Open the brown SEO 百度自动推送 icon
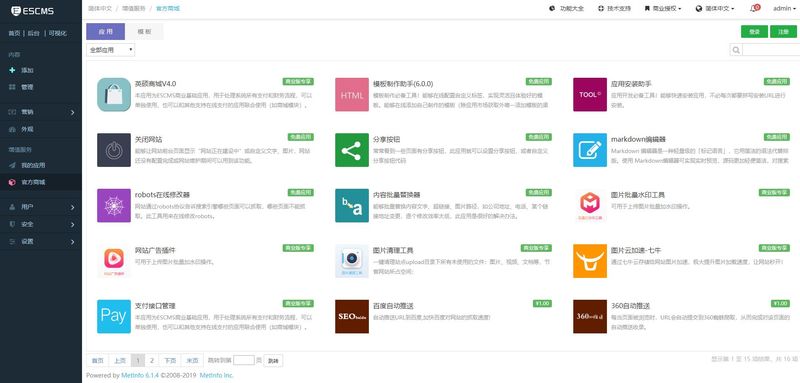Image resolution: width=800 pixels, height=383 pixels. (x=352, y=316)
